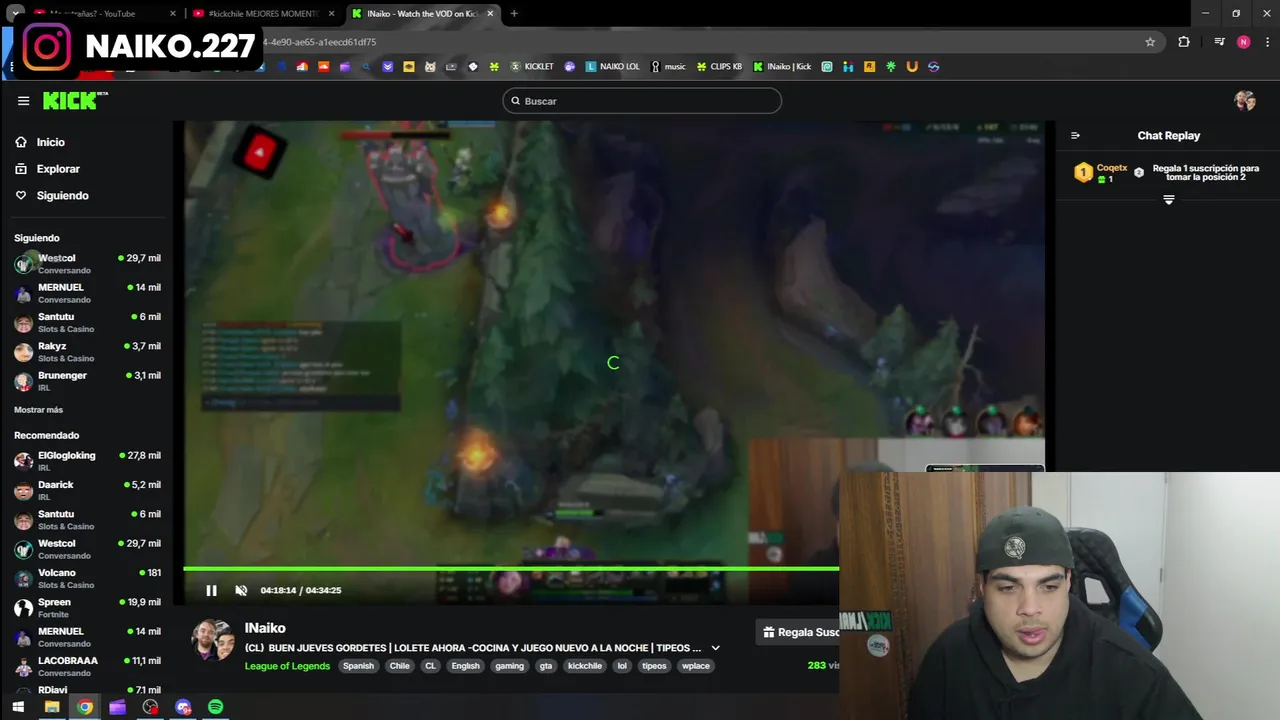Click Regala Suscripción gift button
The width and height of the screenshot is (1280, 720).
click(x=798, y=632)
